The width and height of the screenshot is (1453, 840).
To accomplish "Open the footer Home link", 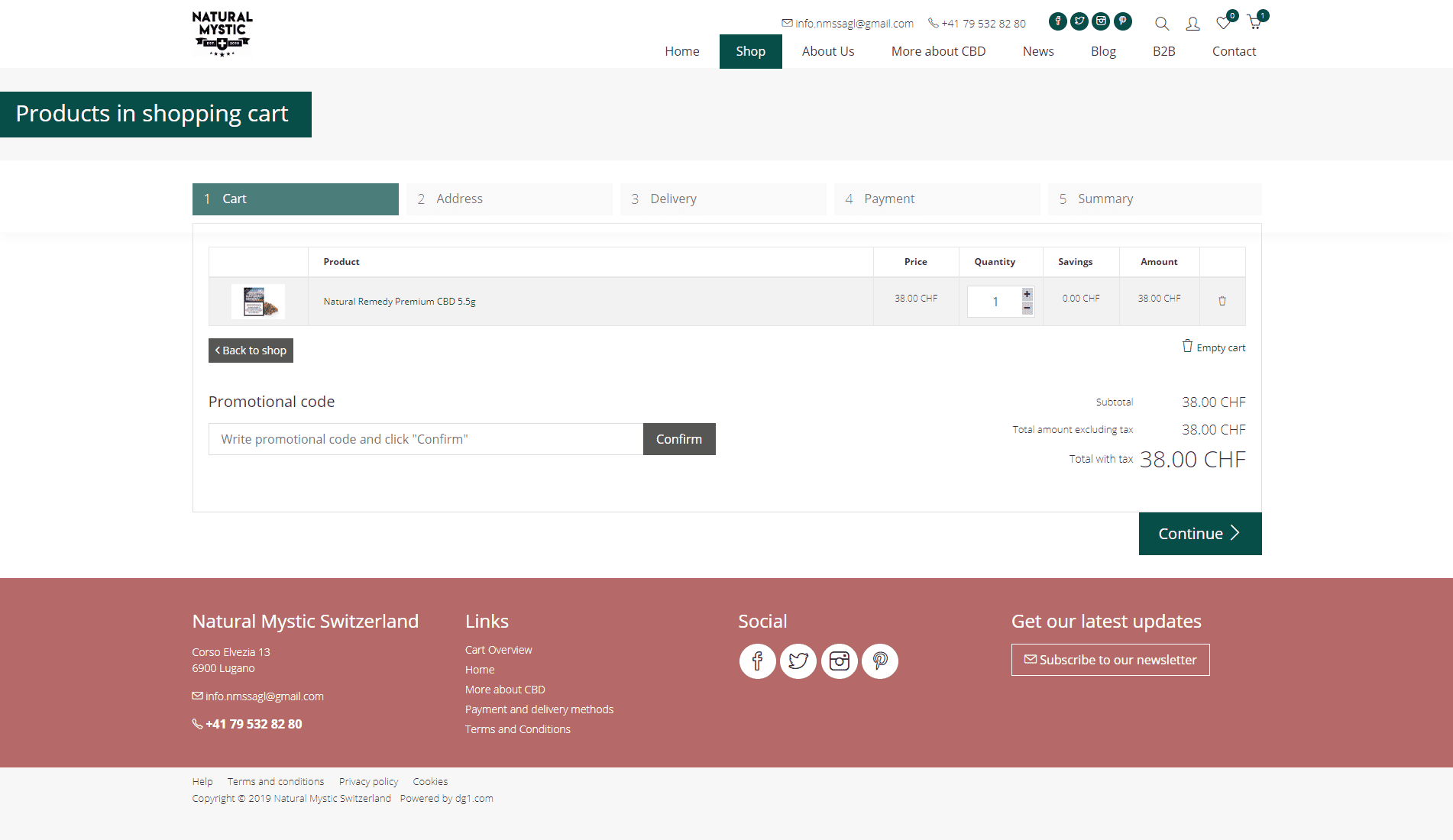I will (480, 670).
